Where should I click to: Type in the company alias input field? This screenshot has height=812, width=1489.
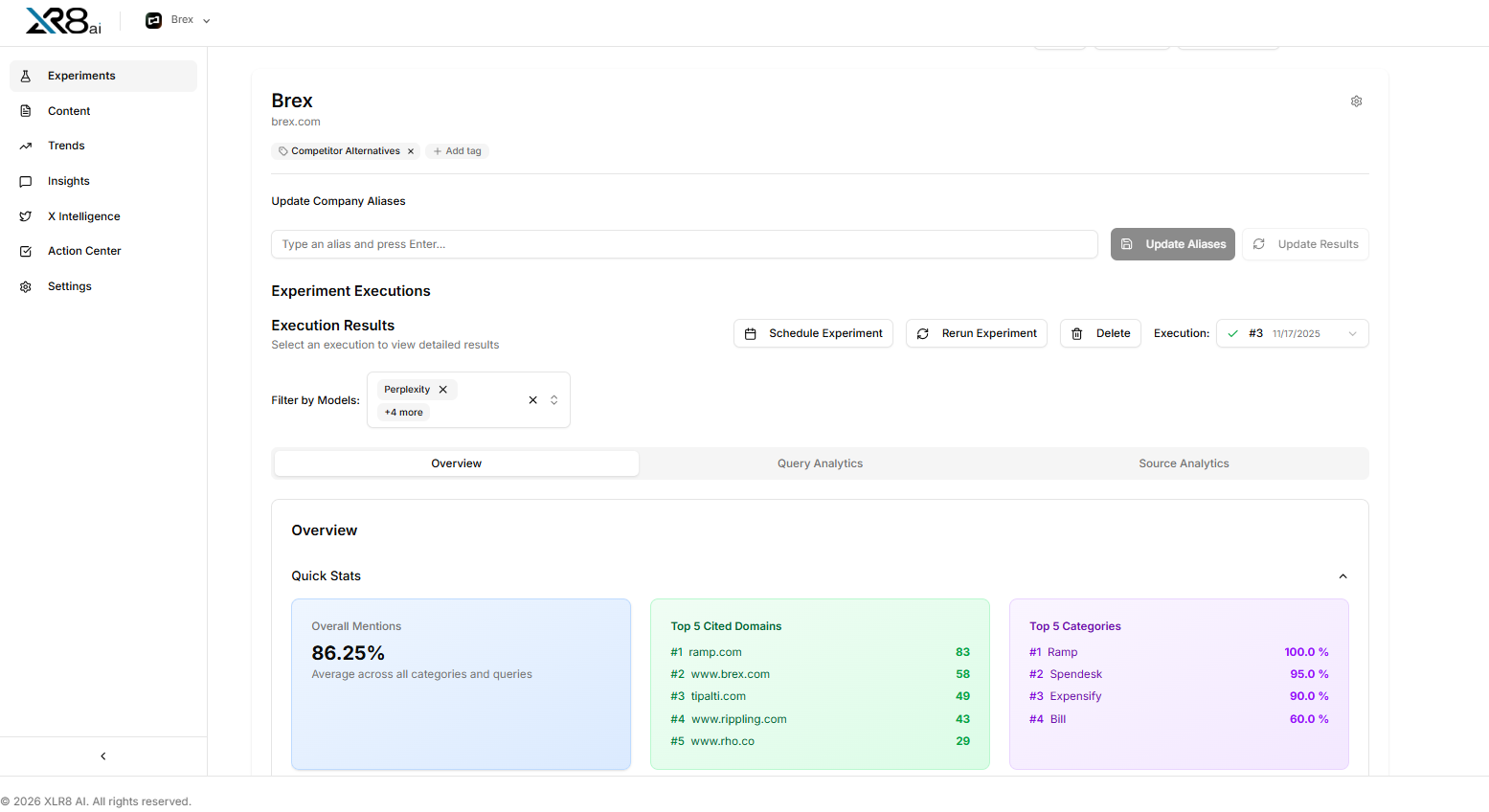[x=684, y=244]
